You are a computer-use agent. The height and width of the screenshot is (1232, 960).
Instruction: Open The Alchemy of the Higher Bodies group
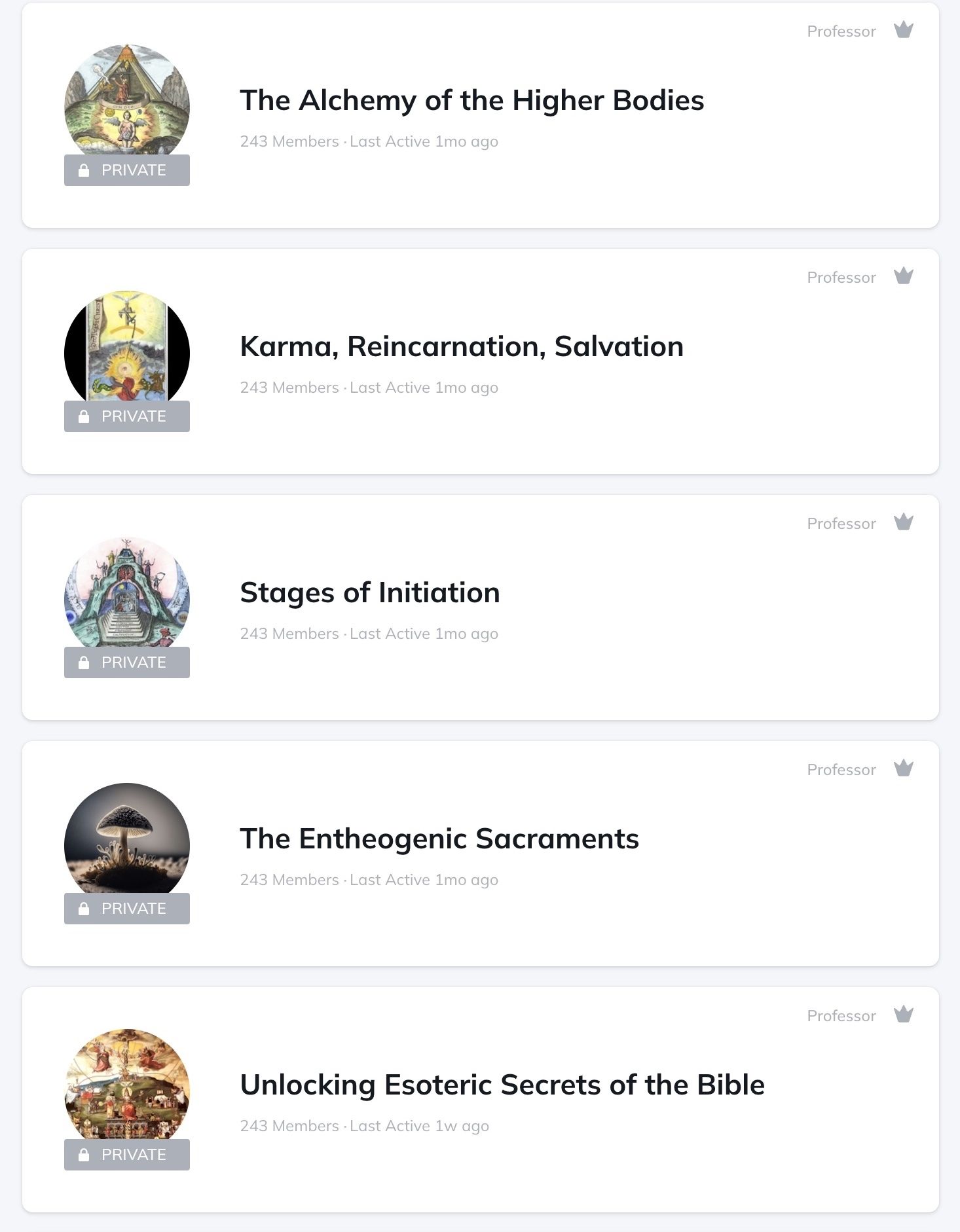point(471,101)
